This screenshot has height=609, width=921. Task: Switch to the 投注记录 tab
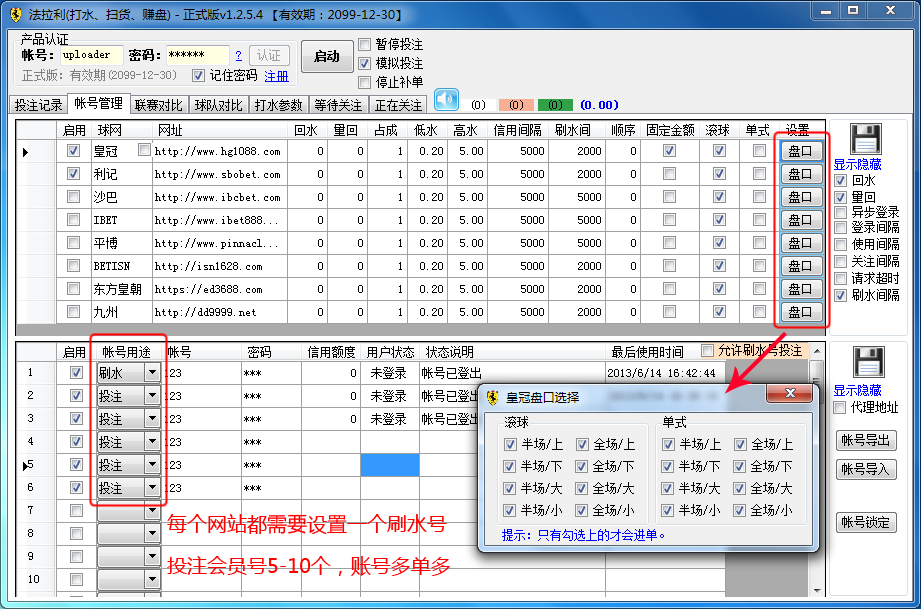(37, 105)
